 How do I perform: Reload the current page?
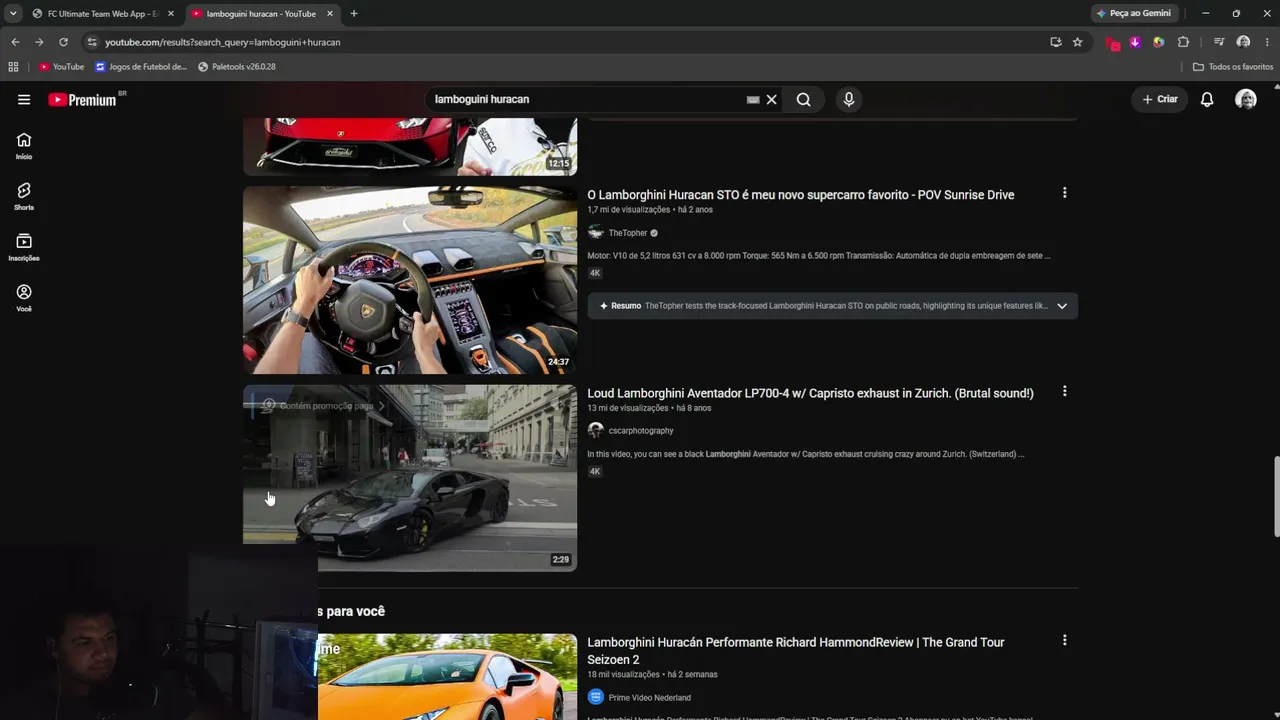click(x=63, y=42)
